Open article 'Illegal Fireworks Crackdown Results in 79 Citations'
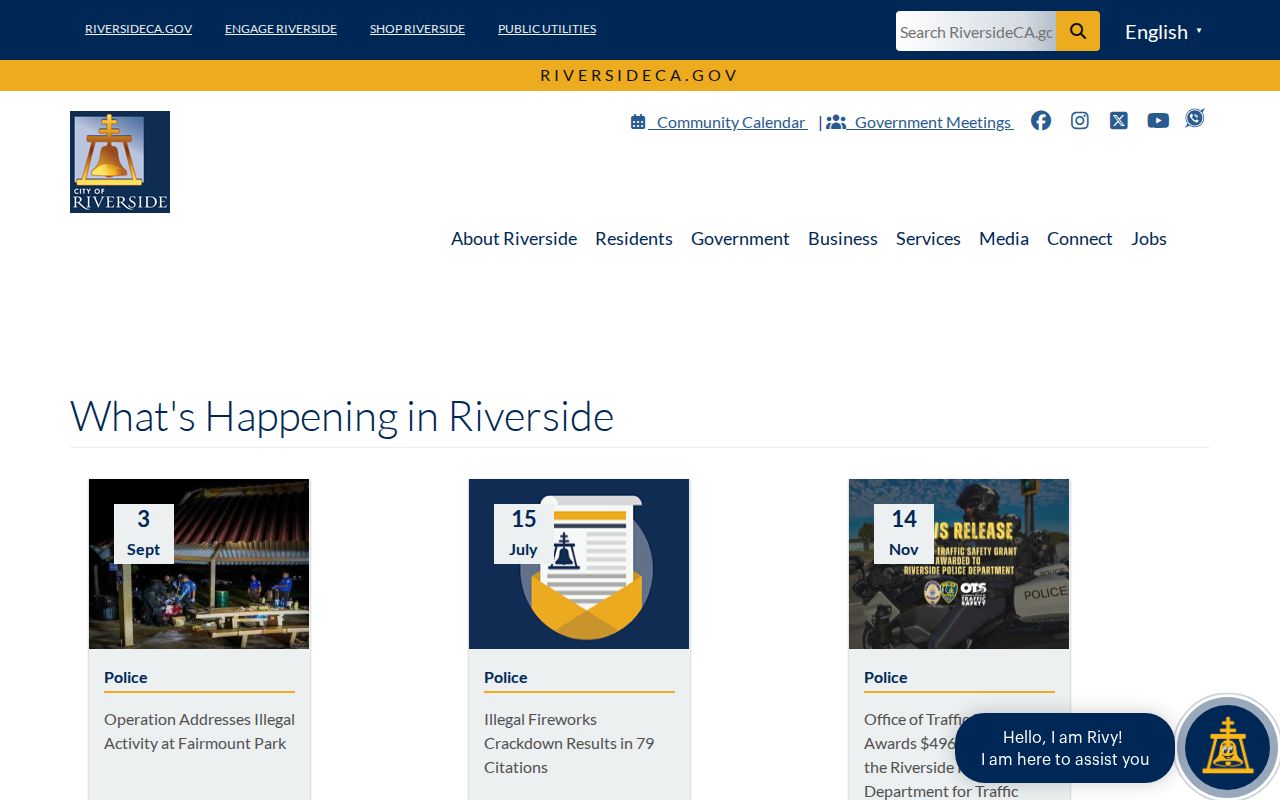The width and height of the screenshot is (1280, 800). point(569,743)
